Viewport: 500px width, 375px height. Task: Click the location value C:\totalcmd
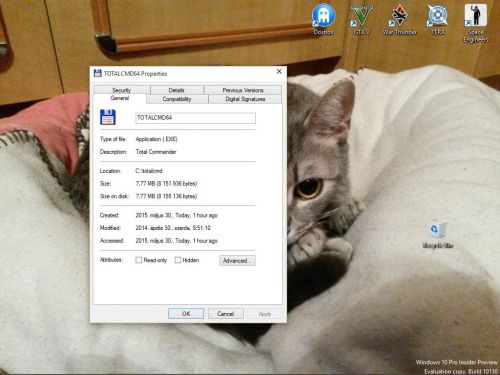(x=149, y=171)
